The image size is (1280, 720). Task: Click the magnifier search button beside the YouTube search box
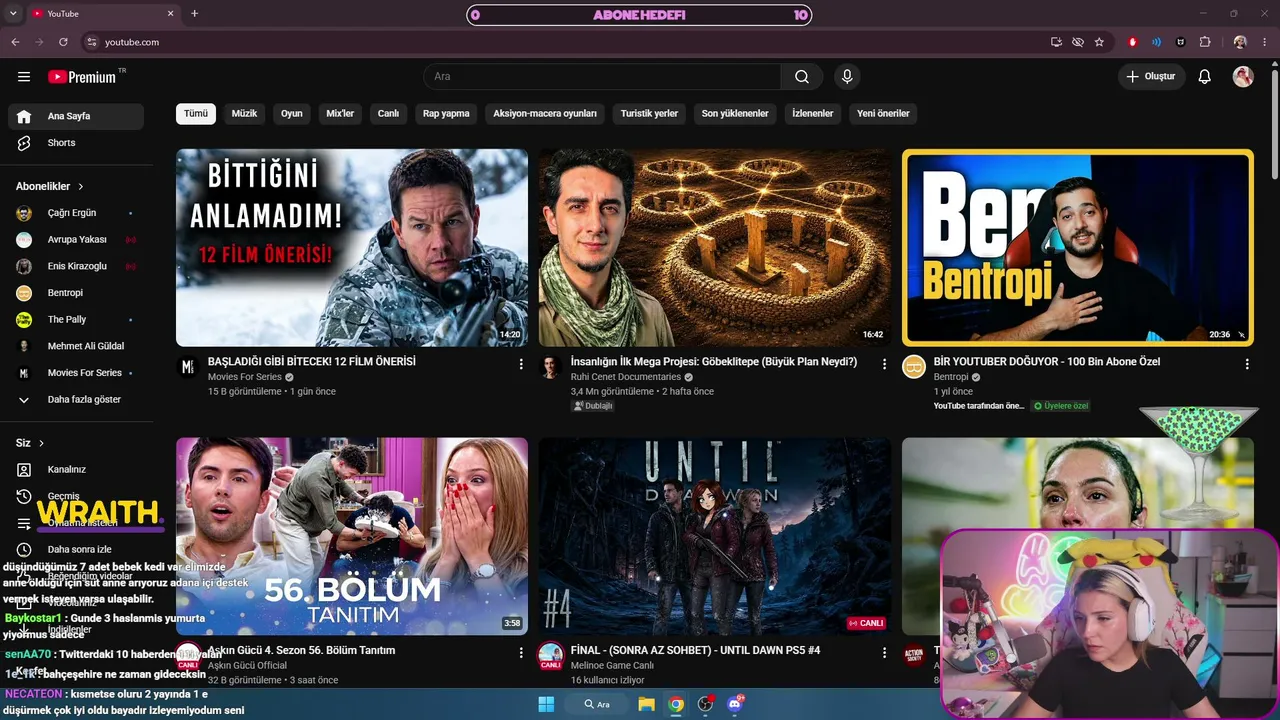click(802, 77)
